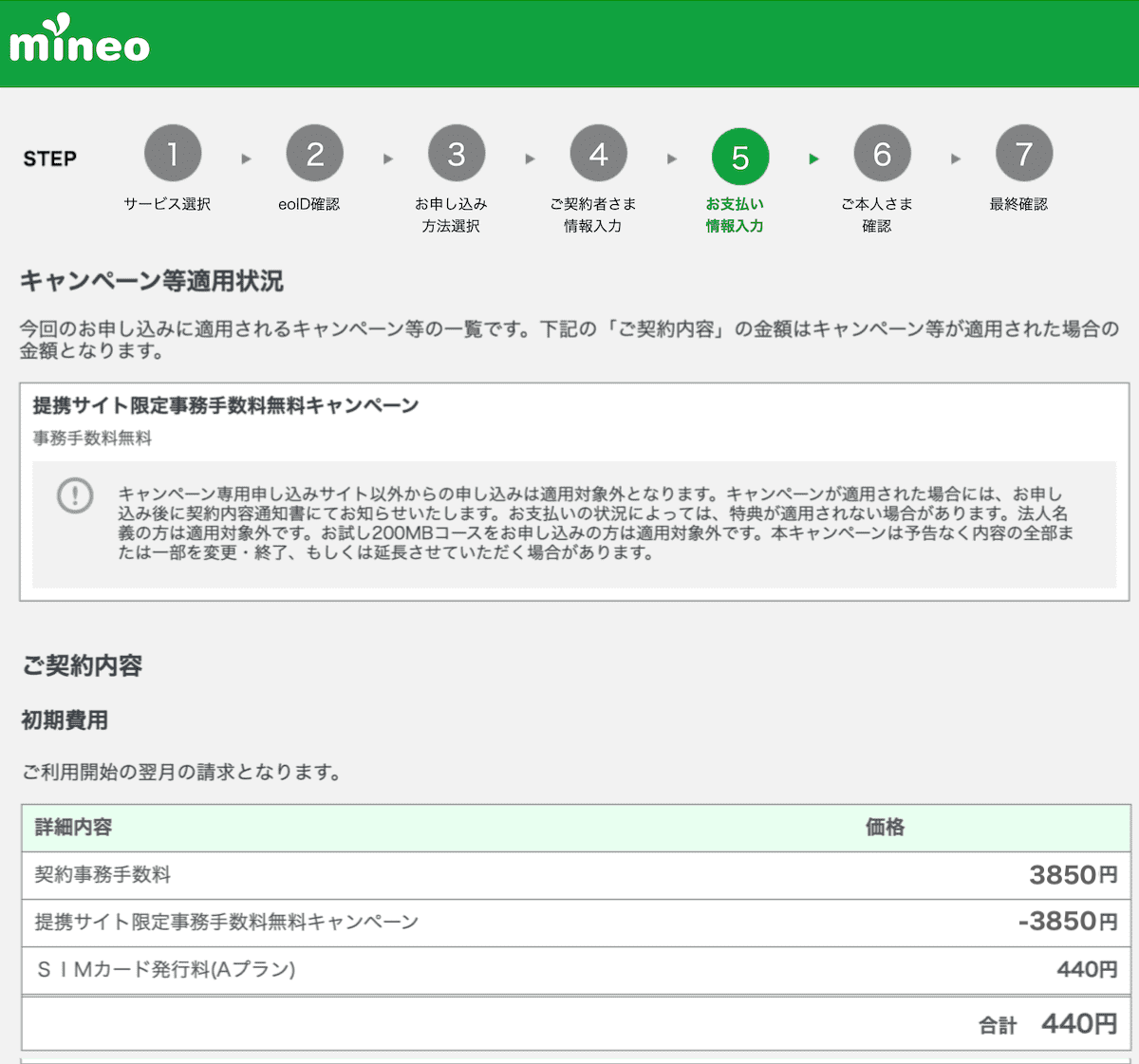The height and width of the screenshot is (1064, 1139).
Task: Click the -3850円 discount value
Action: 1068,921
